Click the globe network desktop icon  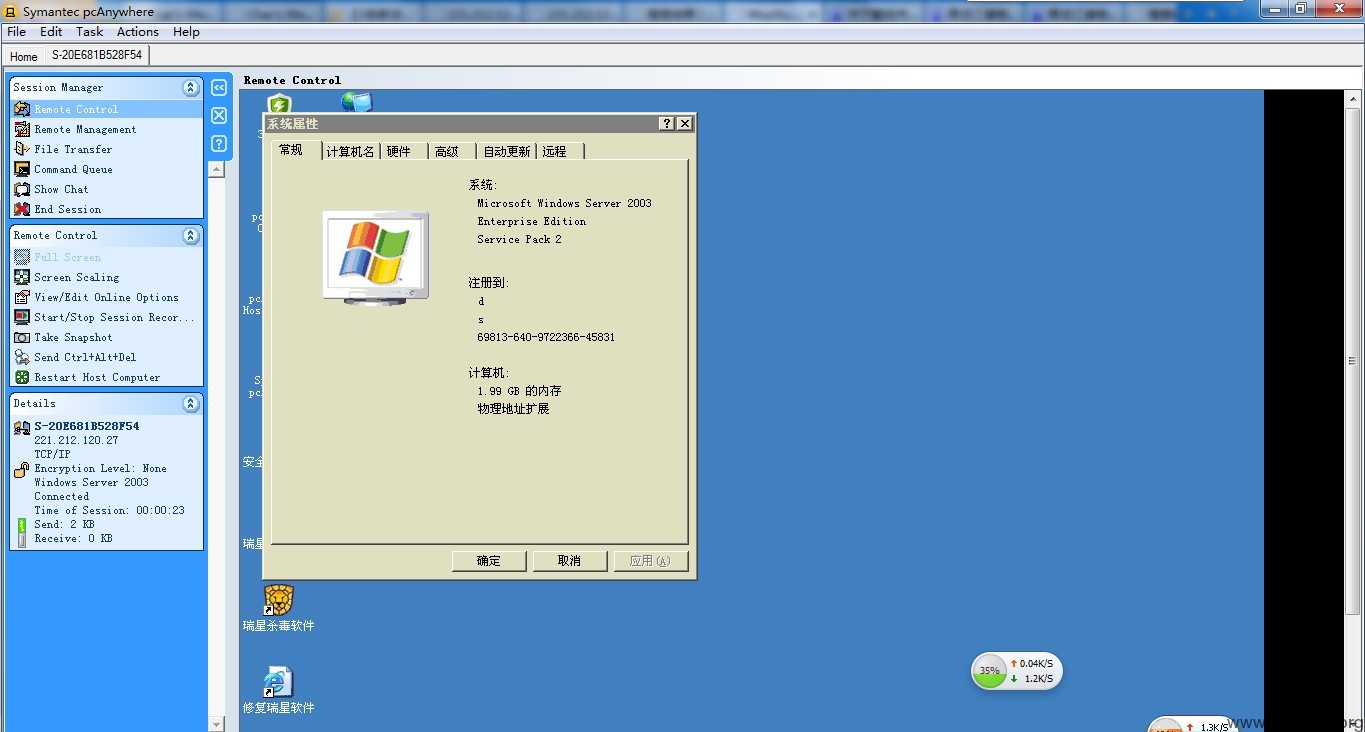pos(356,102)
